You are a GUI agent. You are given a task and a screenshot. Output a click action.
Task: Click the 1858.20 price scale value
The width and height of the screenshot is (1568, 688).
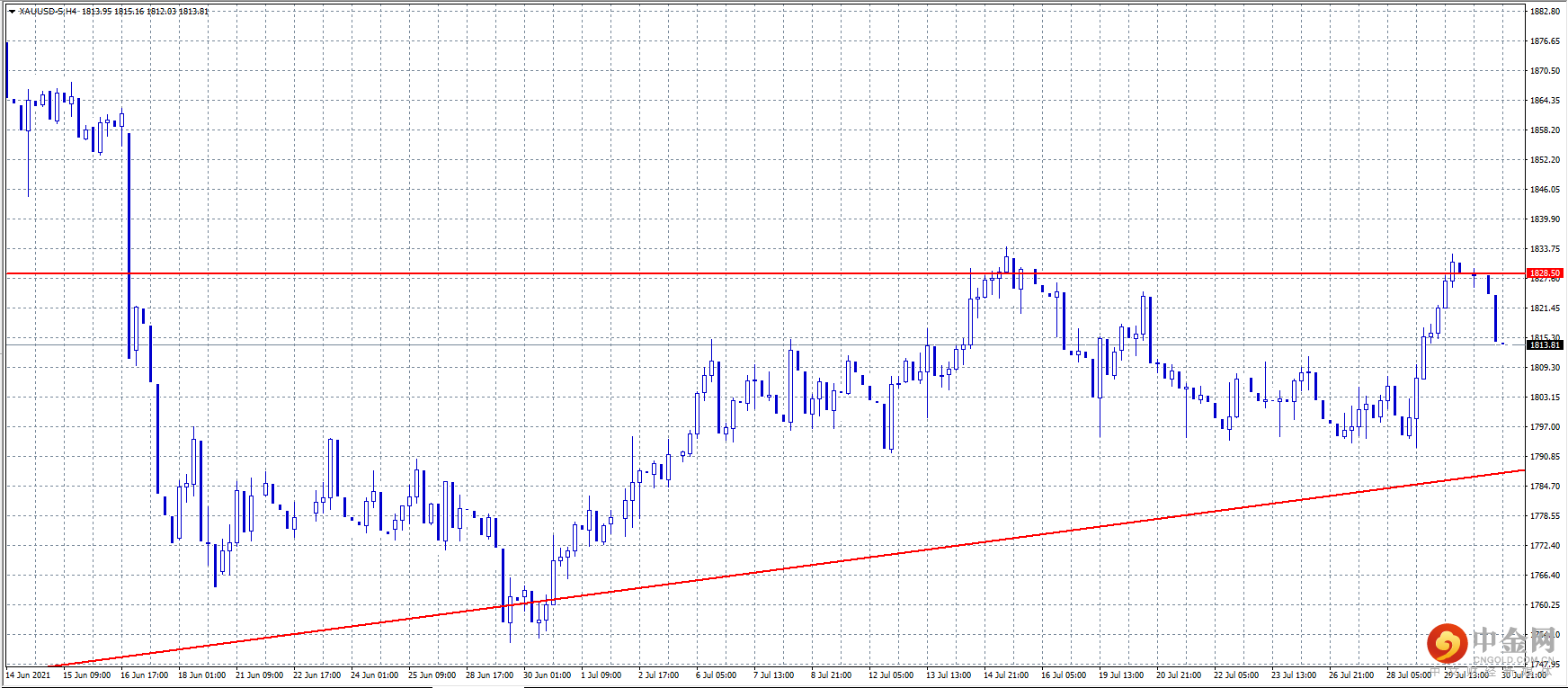tap(1546, 130)
